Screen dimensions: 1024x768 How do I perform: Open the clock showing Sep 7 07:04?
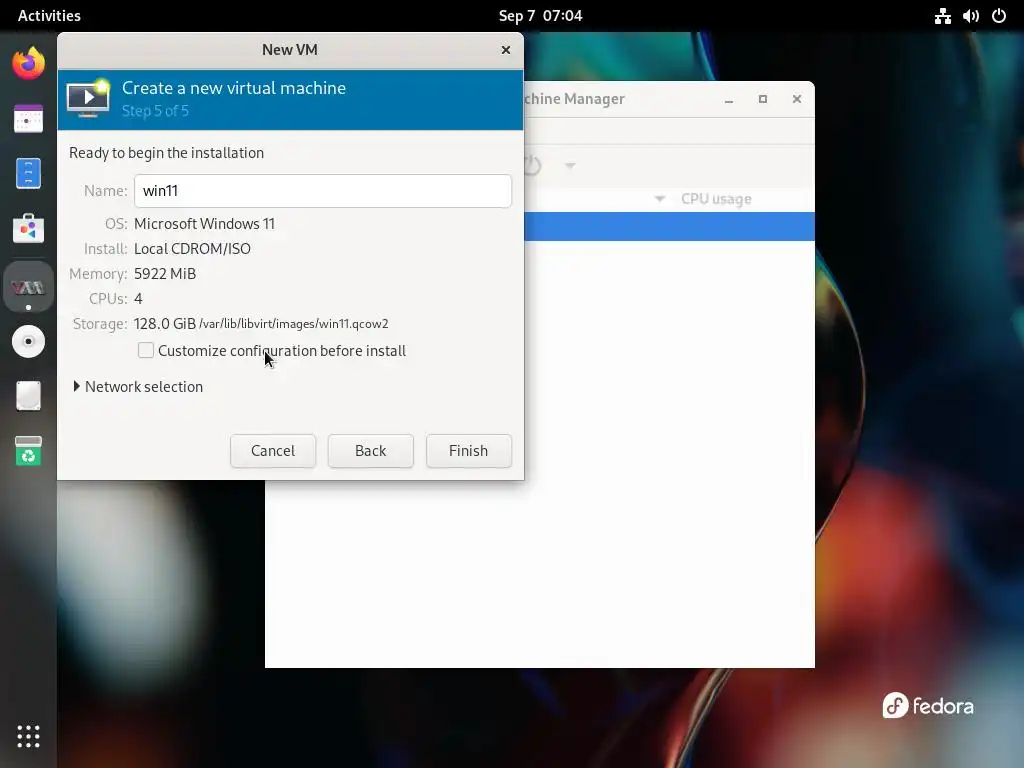pos(540,16)
